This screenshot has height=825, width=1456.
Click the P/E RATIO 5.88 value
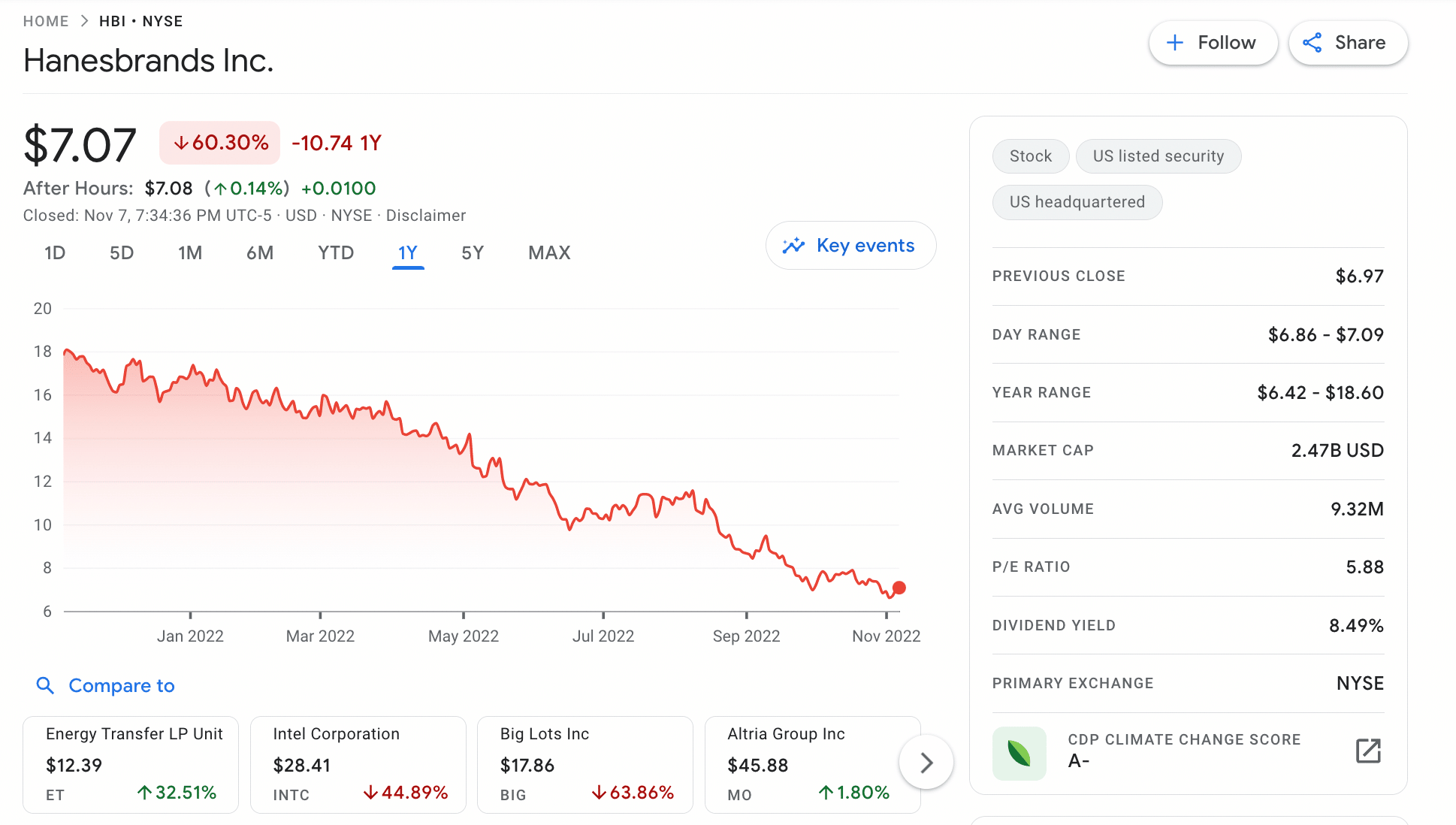(x=1364, y=567)
